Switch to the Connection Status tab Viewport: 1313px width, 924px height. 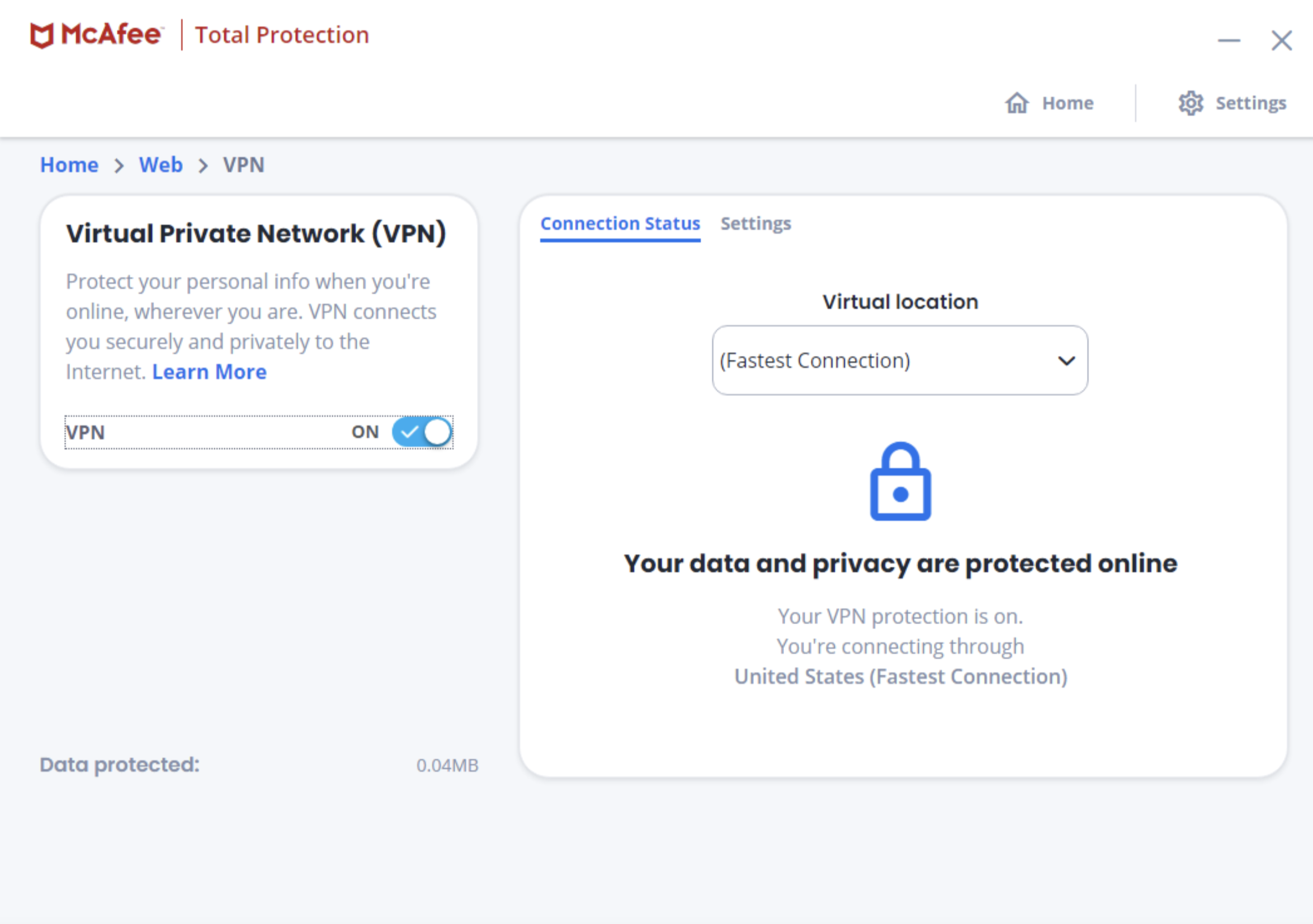coord(620,224)
